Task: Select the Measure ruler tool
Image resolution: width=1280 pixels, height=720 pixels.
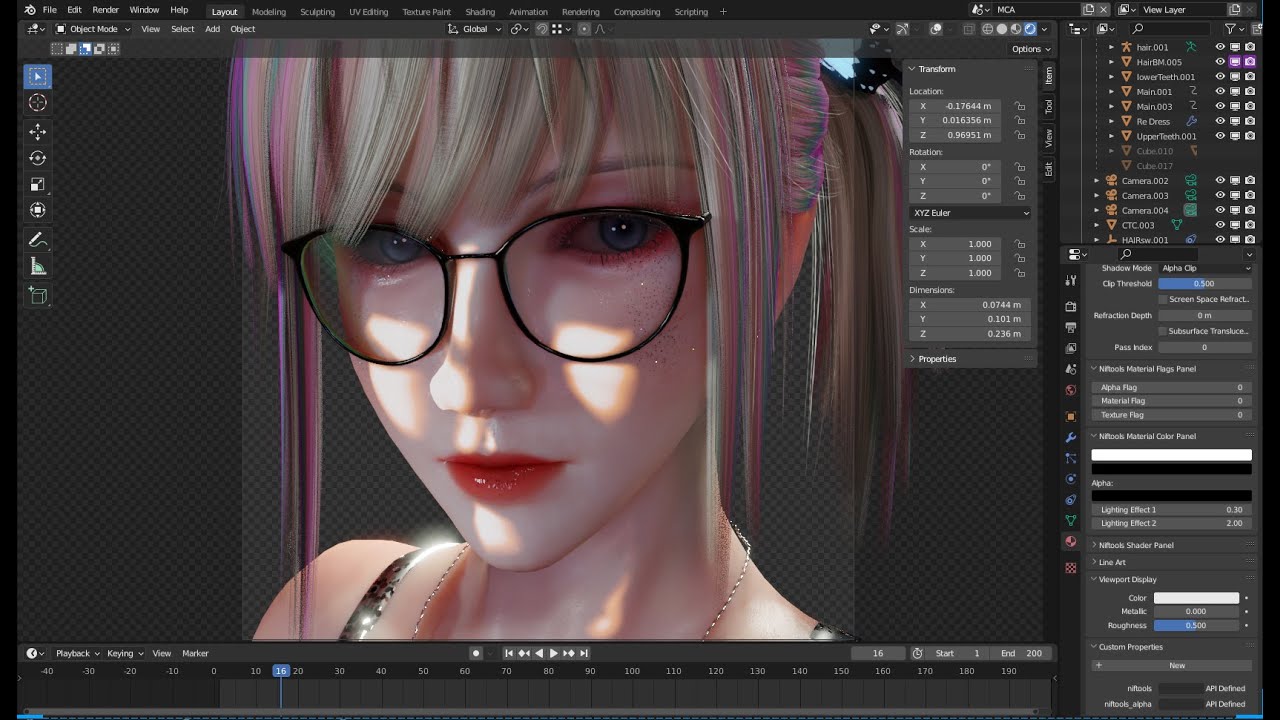Action: pos(38,266)
